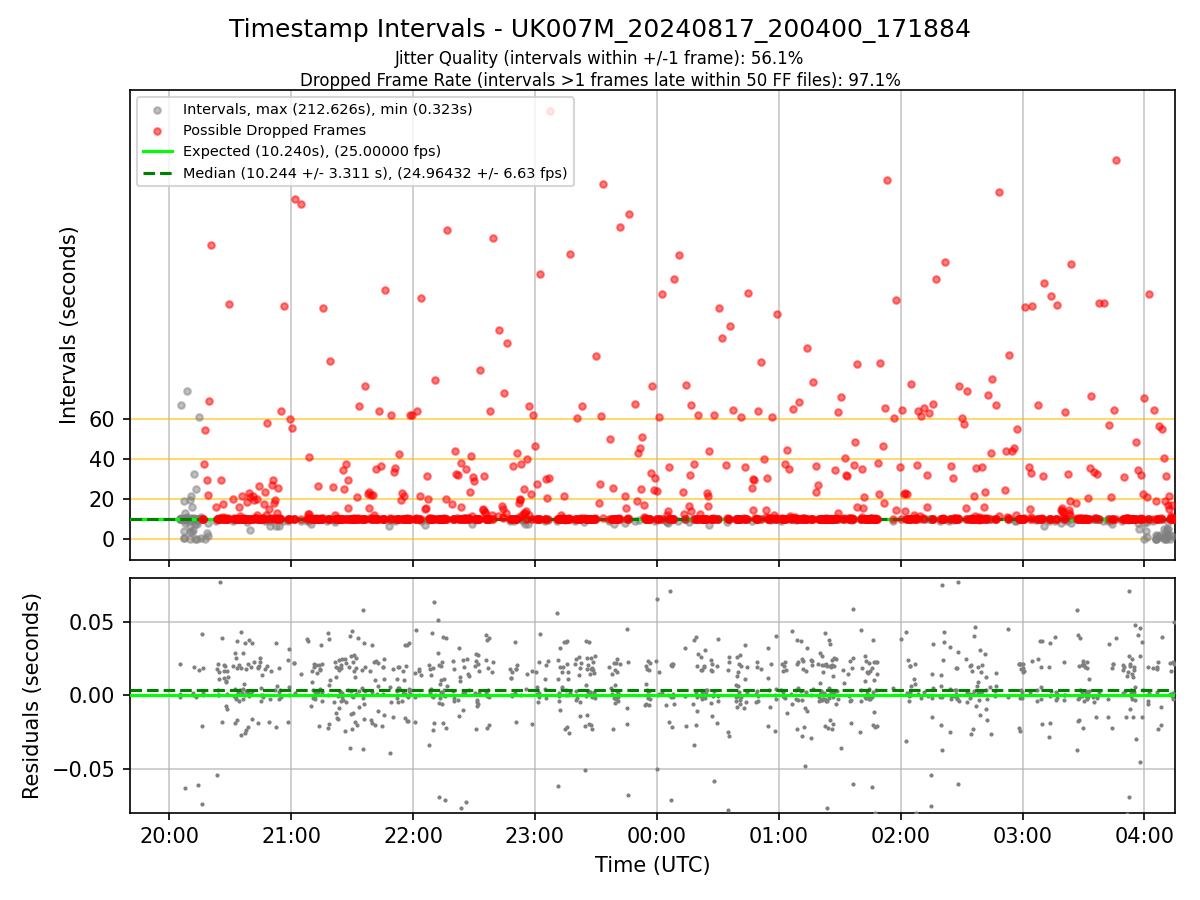This screenshot has height=900, width=1200.
Task: Click the 'Time (UTC)' x-axis label
Action: point(652,865)
